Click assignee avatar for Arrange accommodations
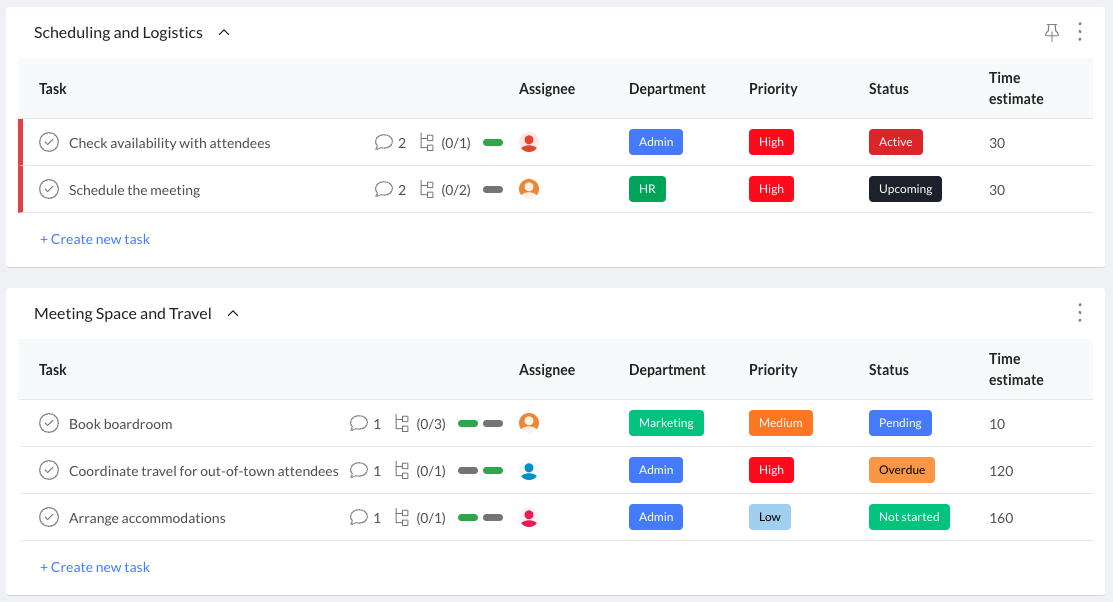The height and width of the screenshot is (602, 1113). tap(529, 518)
